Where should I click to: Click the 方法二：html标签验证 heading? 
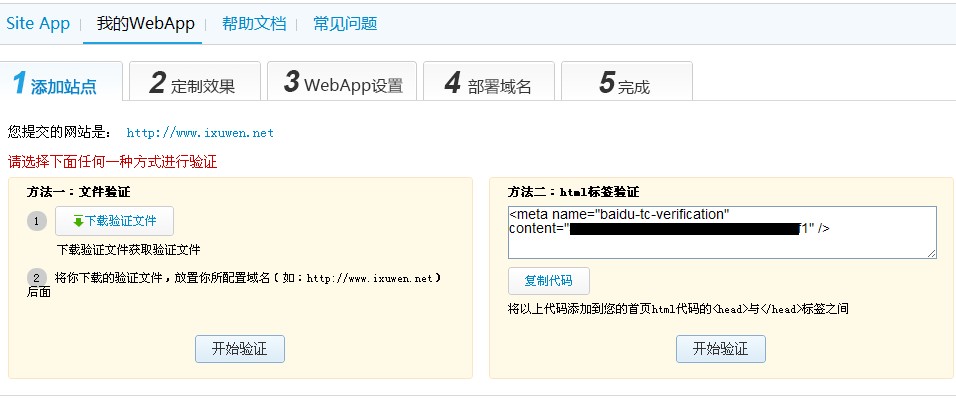[573, 191]
